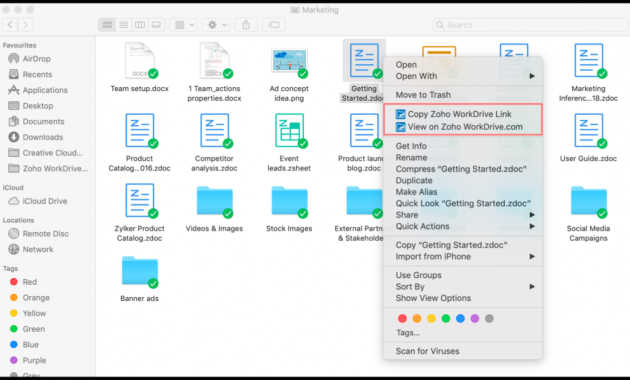Image resolution: width=630 pixels, height=380 pixels.
Task: Select the Competitor analysis.zdoc file icon
Action: 215,131
